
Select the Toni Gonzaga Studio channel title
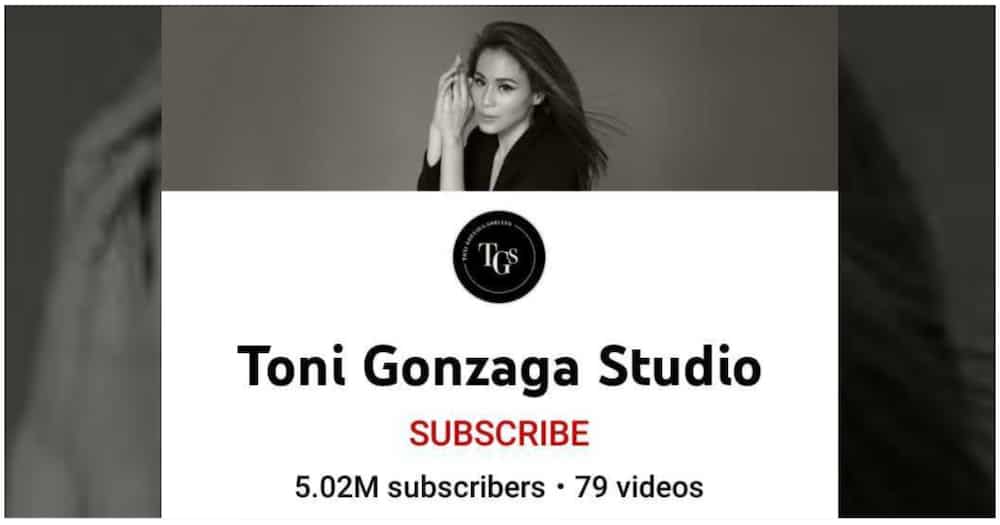[499, 367]
